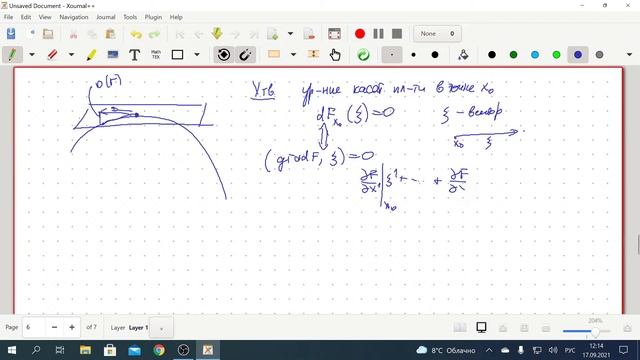Copy the selection

click(x=92, y=33)
